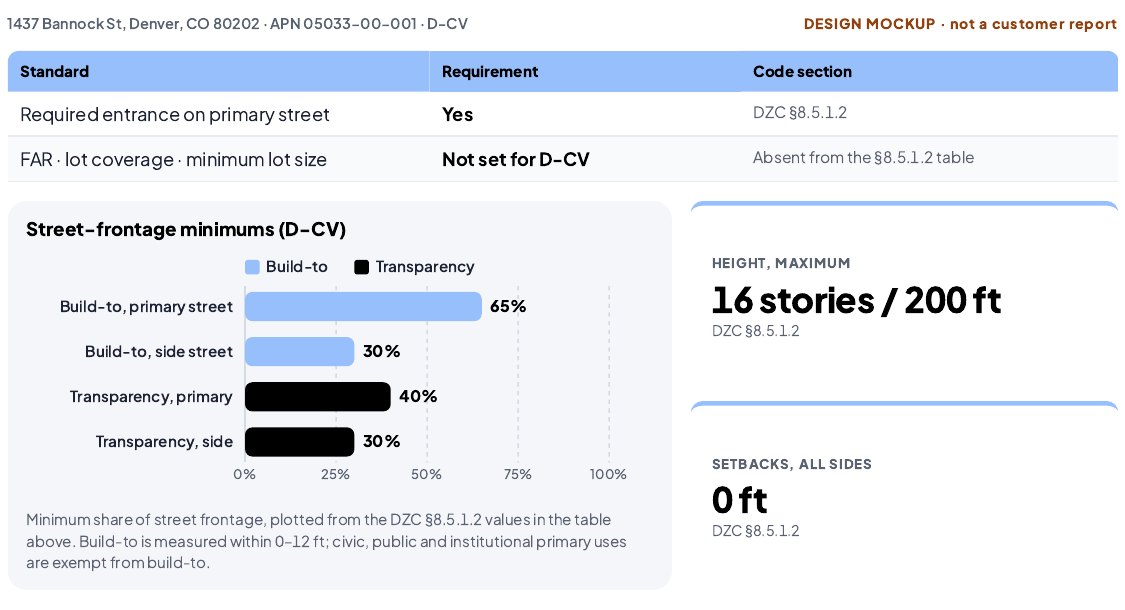Click 'Not set for D-CV' value
This screenshot has height=610, width=1125.
click(x=515, y=159)
